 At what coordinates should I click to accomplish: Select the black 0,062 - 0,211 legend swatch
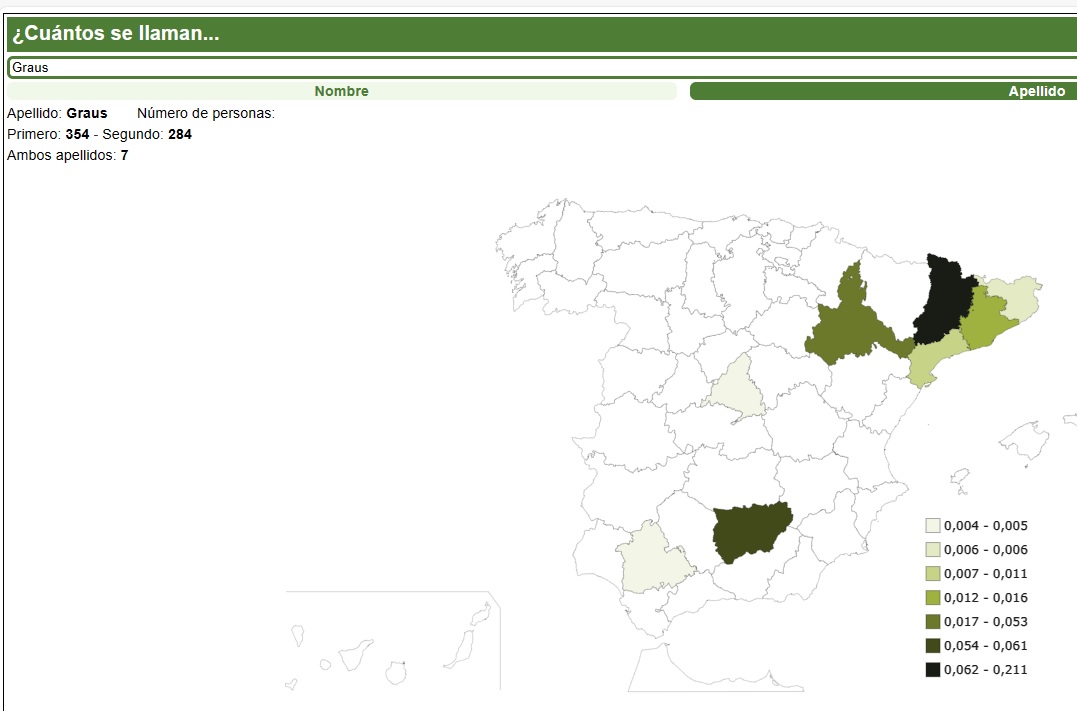pos(932,670)
